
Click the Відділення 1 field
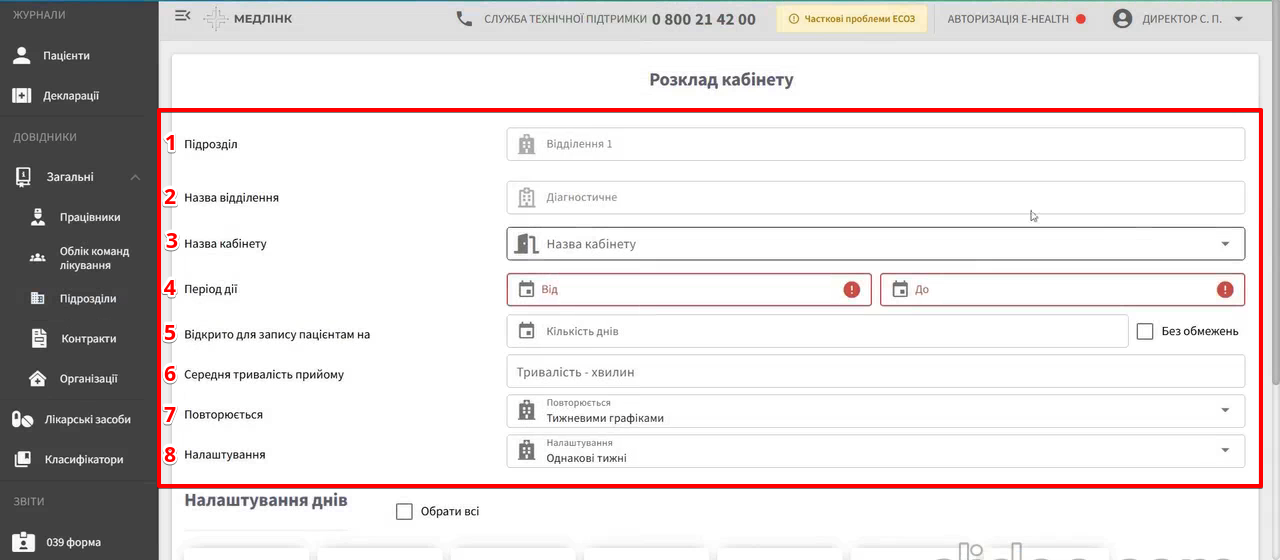pos(876,144)
